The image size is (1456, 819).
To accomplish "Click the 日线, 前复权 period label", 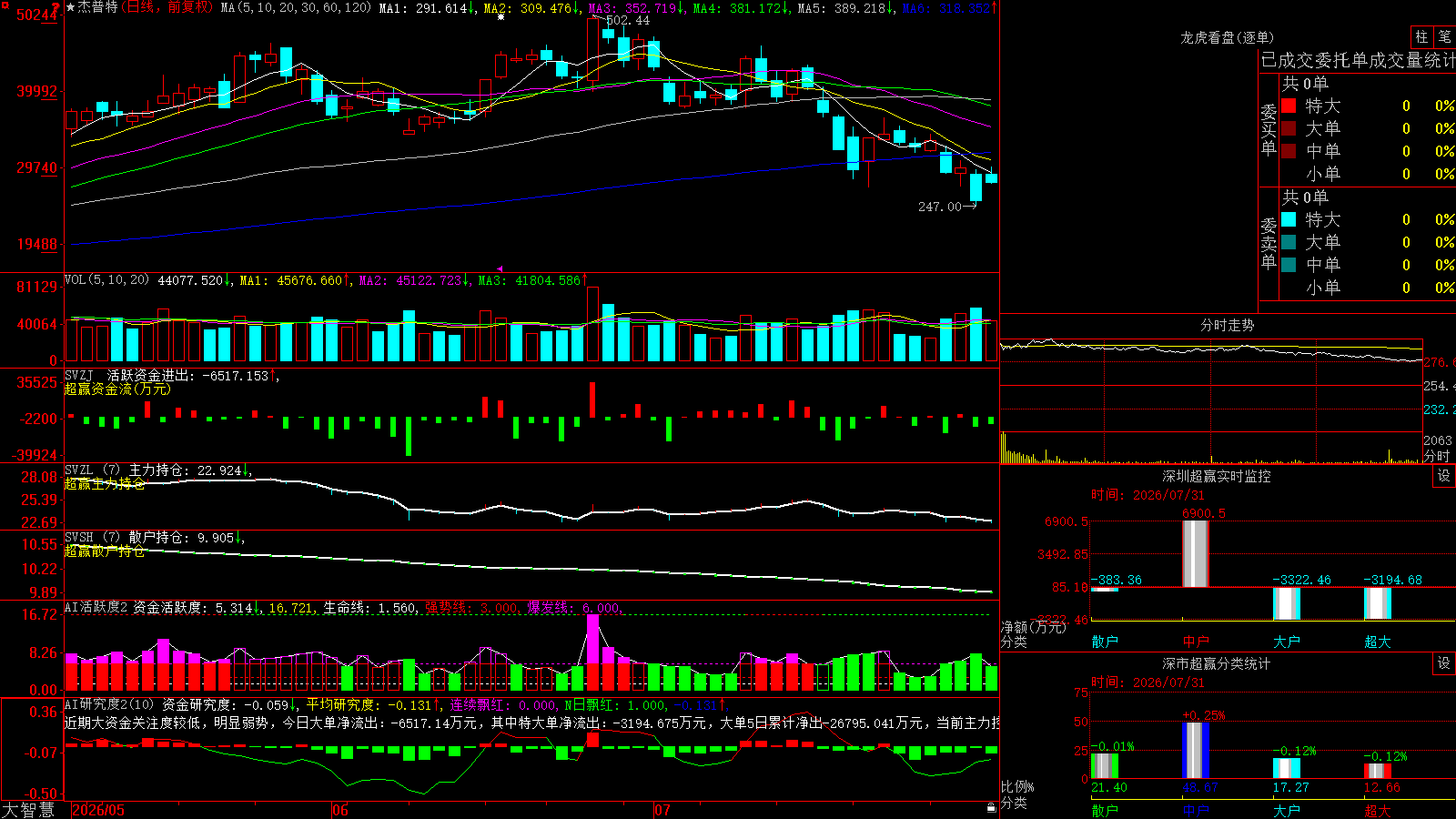I will 168,7.
